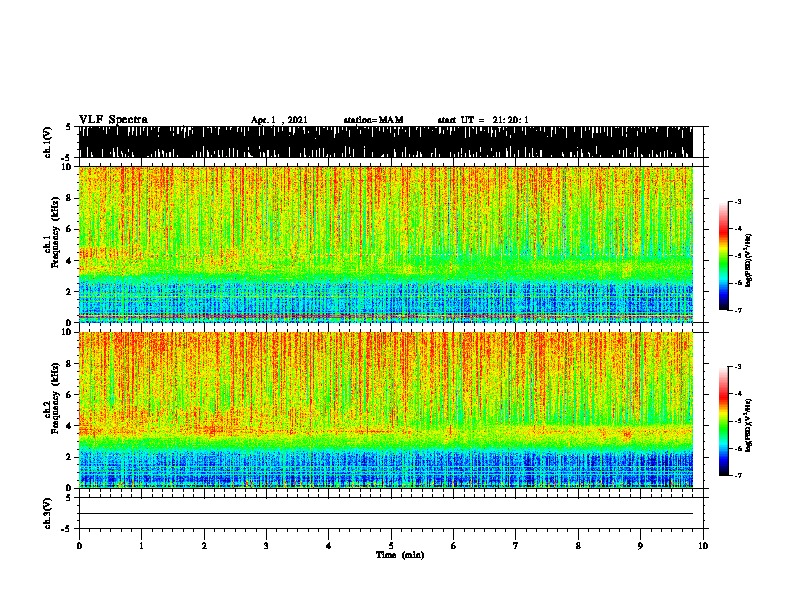Click the "ch.2 Frequency (kHz)" axis label
The image size is (792, 612).
click(x=51, y=398)
